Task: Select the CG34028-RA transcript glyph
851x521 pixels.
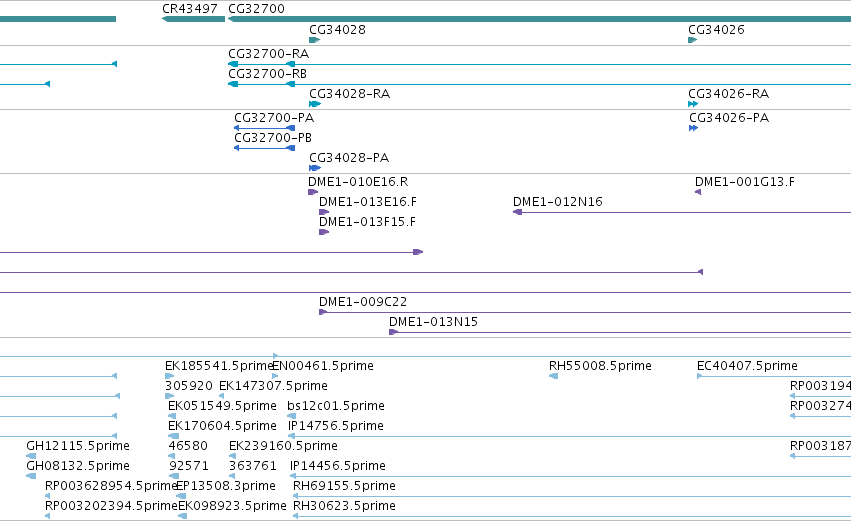Action: (315, 104)
